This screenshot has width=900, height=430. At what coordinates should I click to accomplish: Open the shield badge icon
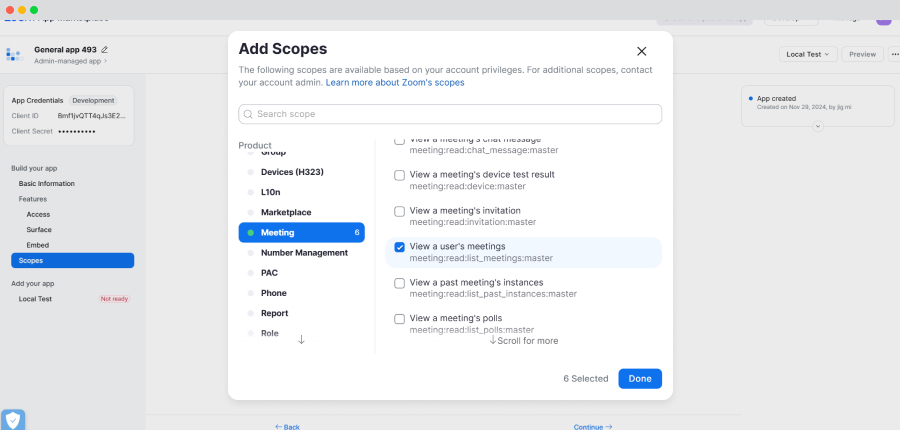(13, 420)
